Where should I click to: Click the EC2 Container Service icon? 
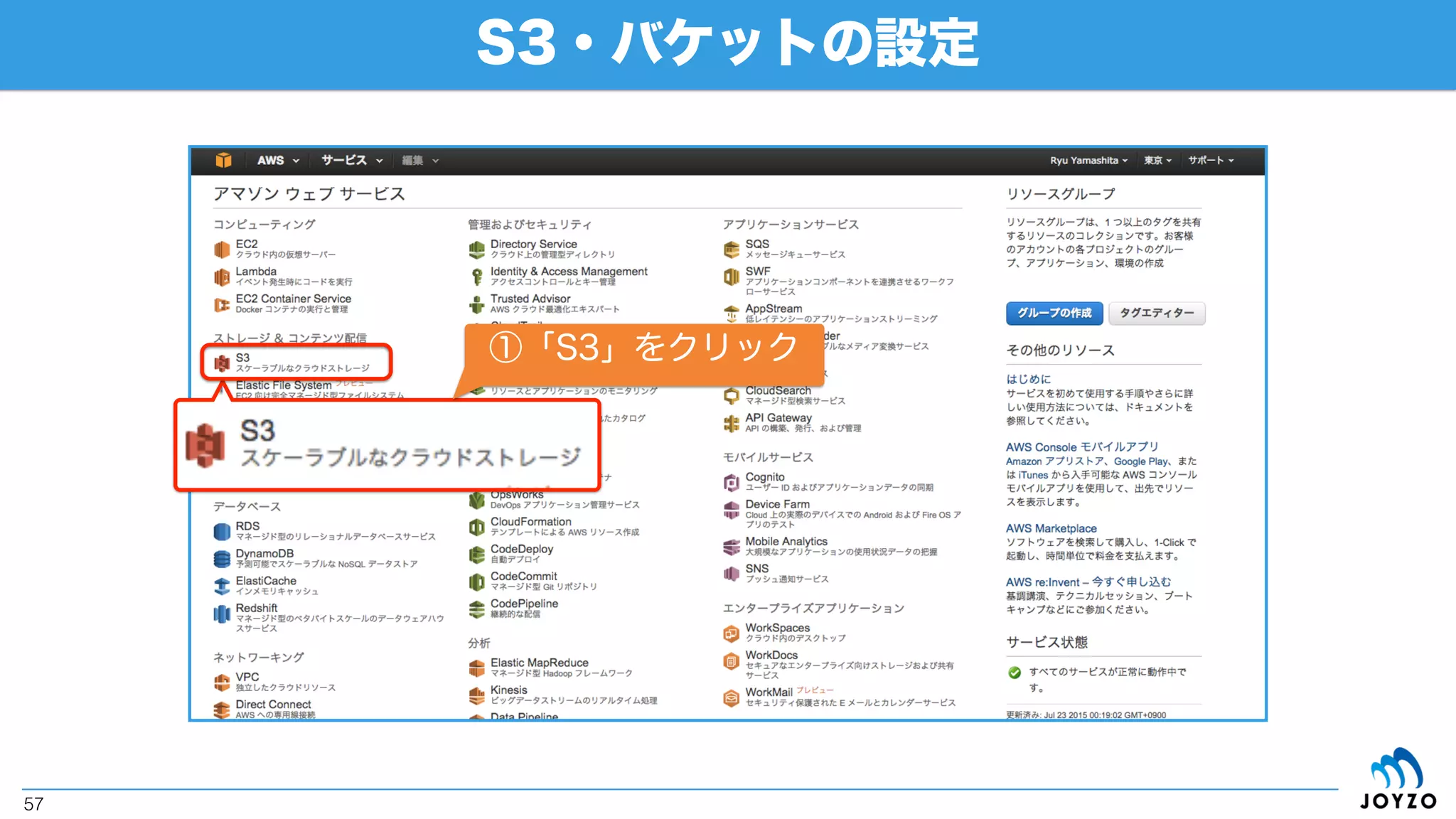tap(222, 304)
